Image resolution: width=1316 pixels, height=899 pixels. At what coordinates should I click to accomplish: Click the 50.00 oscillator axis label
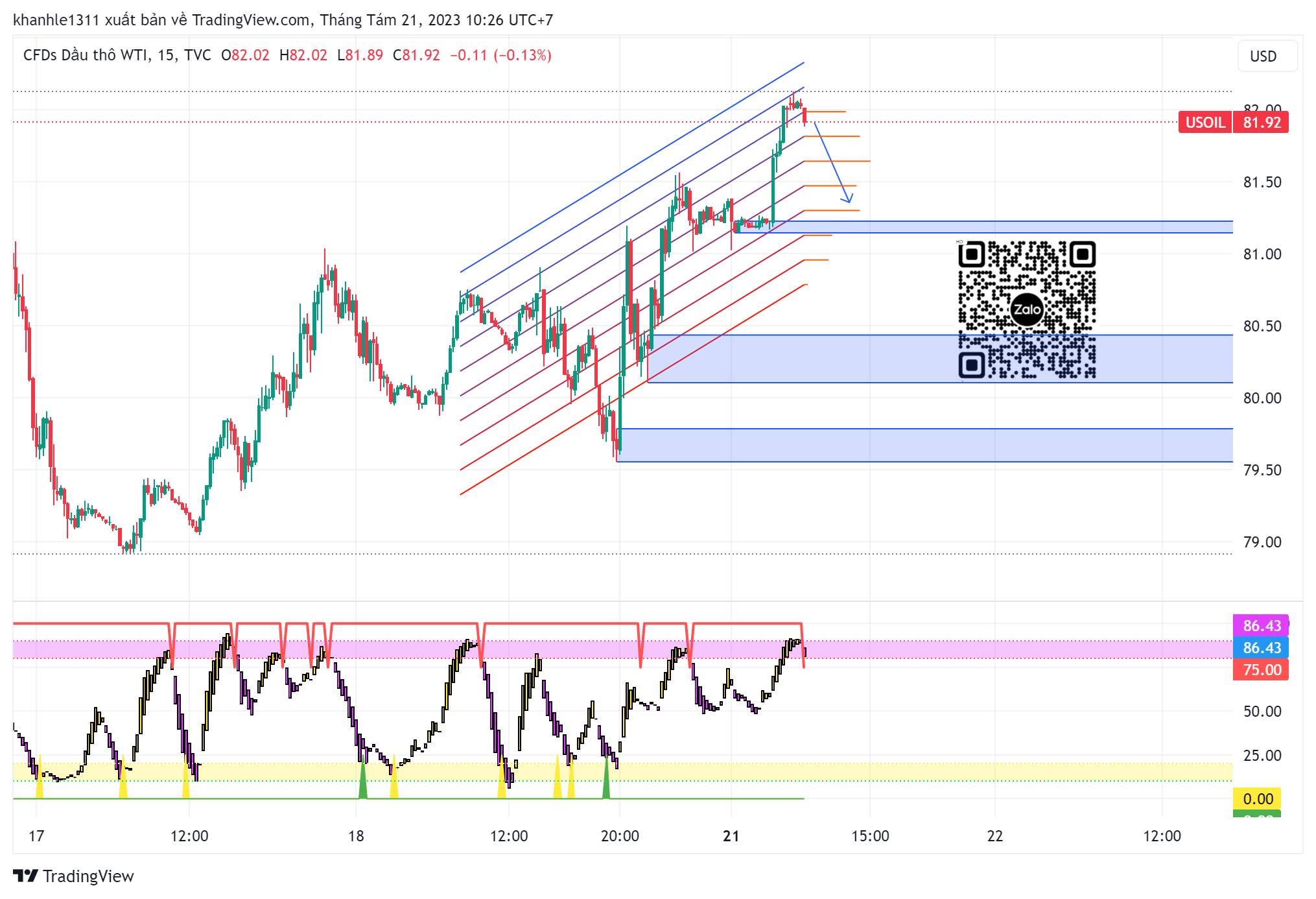[x=1262, y=712]
